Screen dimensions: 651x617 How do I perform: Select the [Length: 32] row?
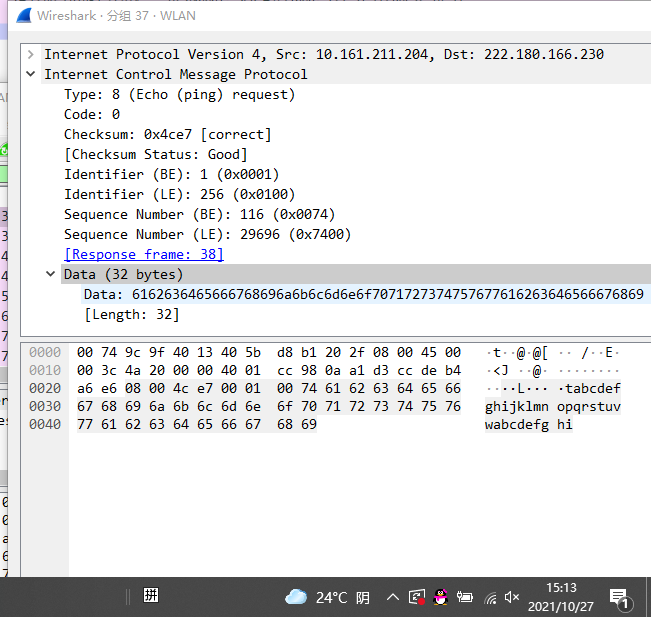[132, 314]
